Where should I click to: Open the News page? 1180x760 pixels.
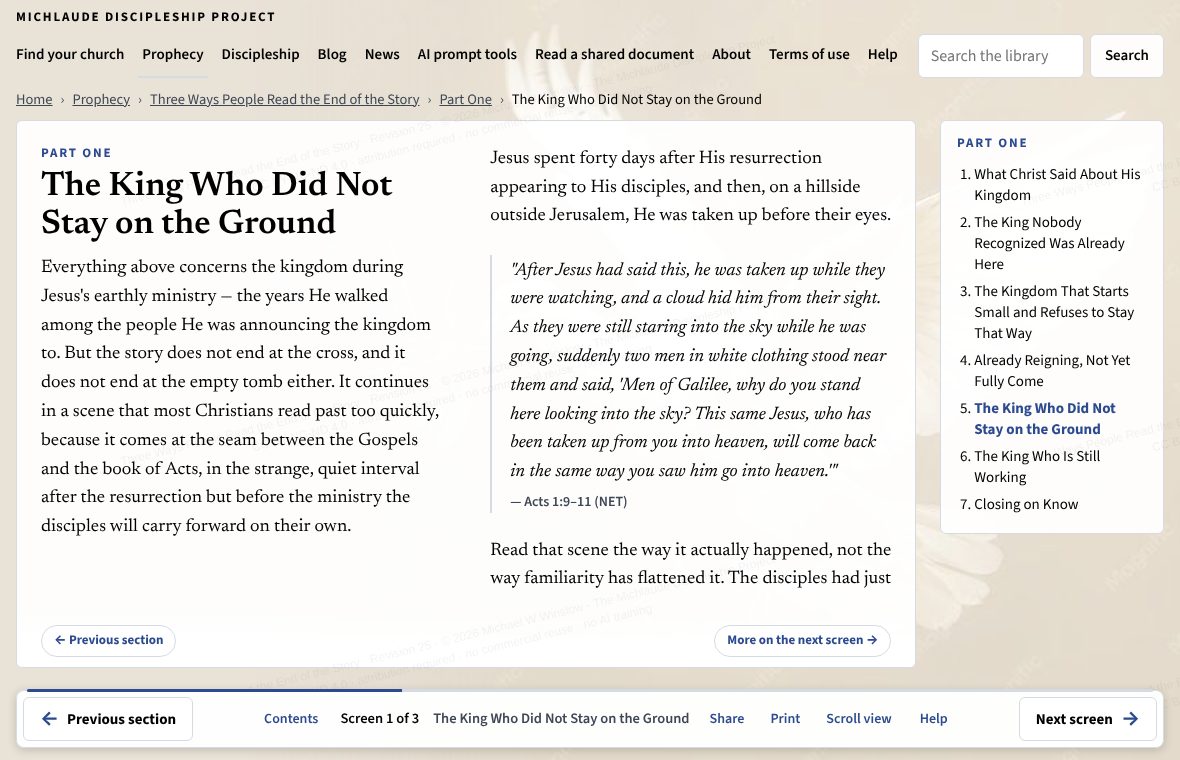(382, 54)
